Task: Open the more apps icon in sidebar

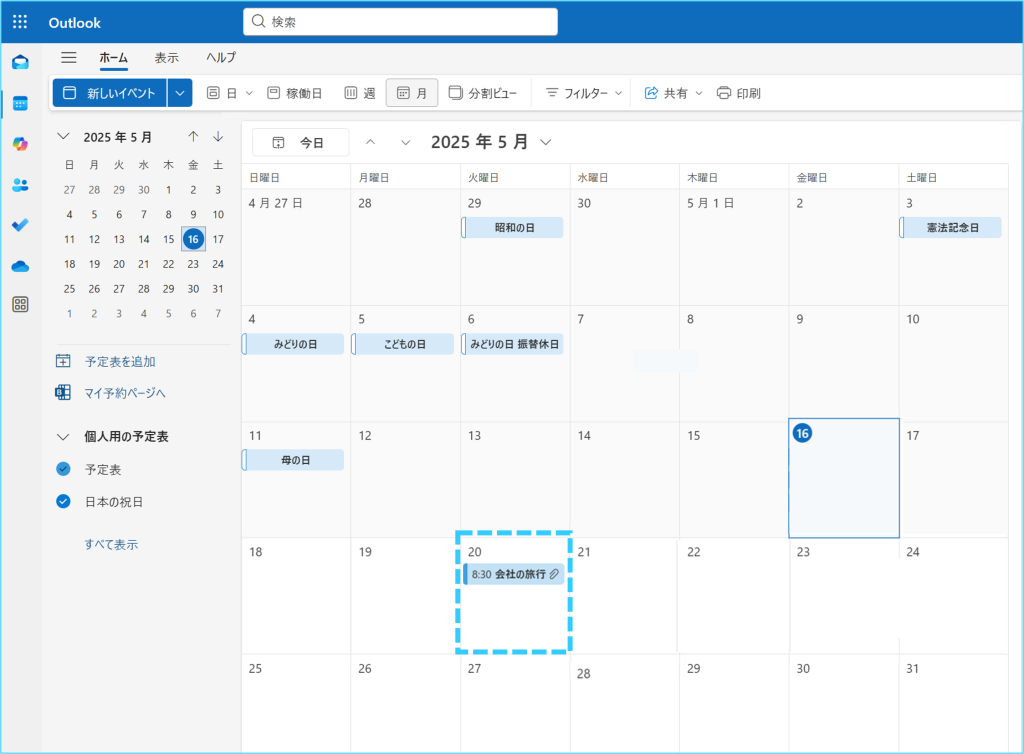Action: [20, 304]
